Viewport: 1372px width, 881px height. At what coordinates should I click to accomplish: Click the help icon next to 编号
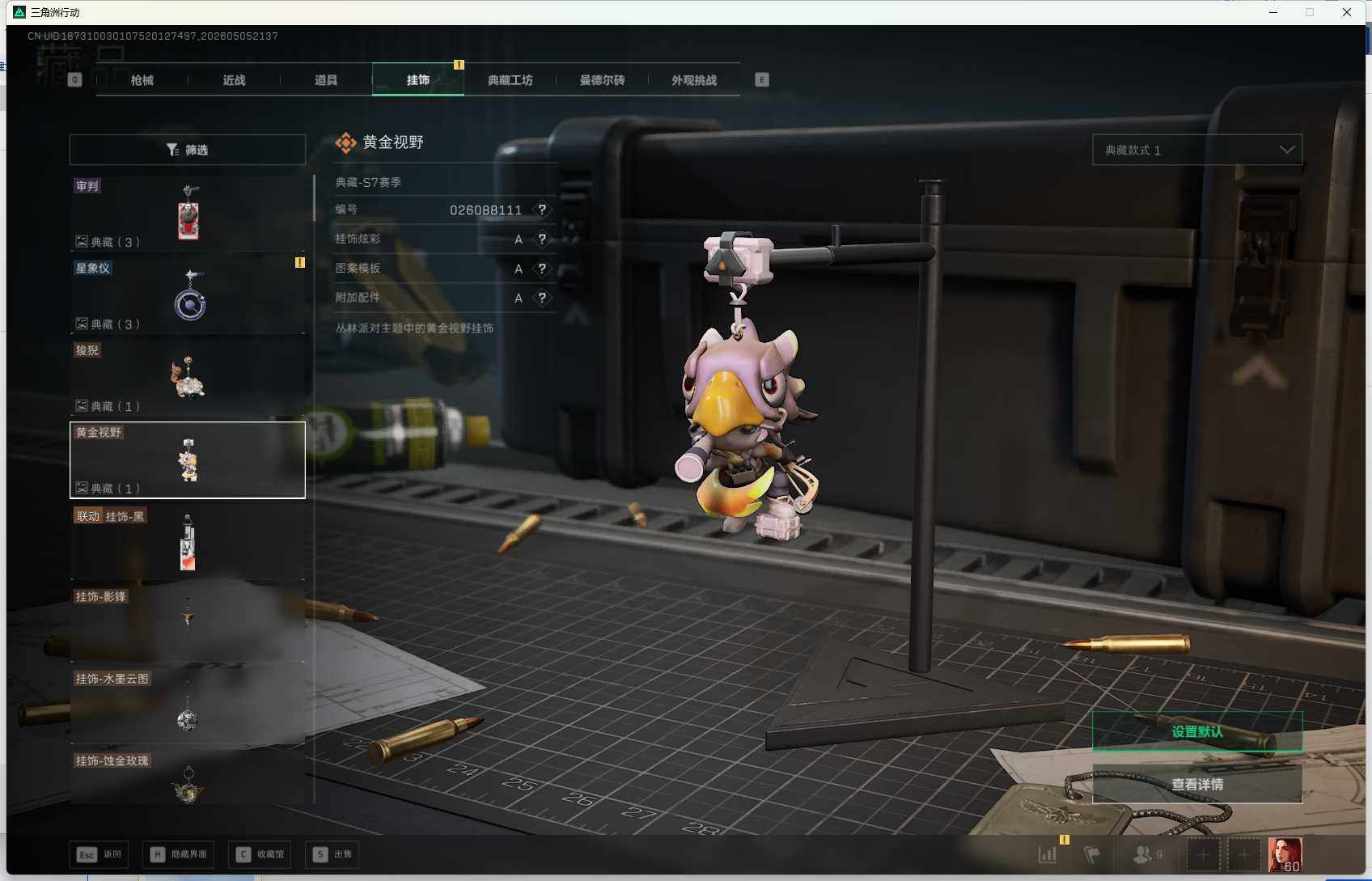click(x=542, y=210)
